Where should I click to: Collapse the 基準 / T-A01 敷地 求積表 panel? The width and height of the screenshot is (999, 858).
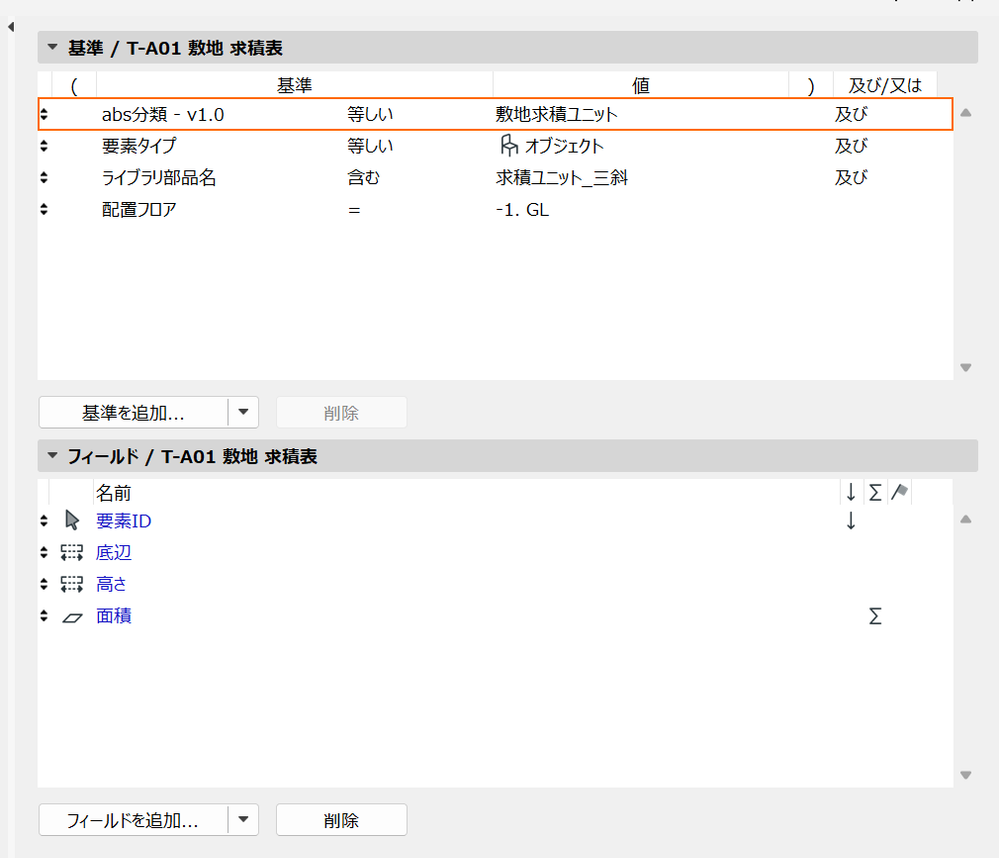[53, 47]
